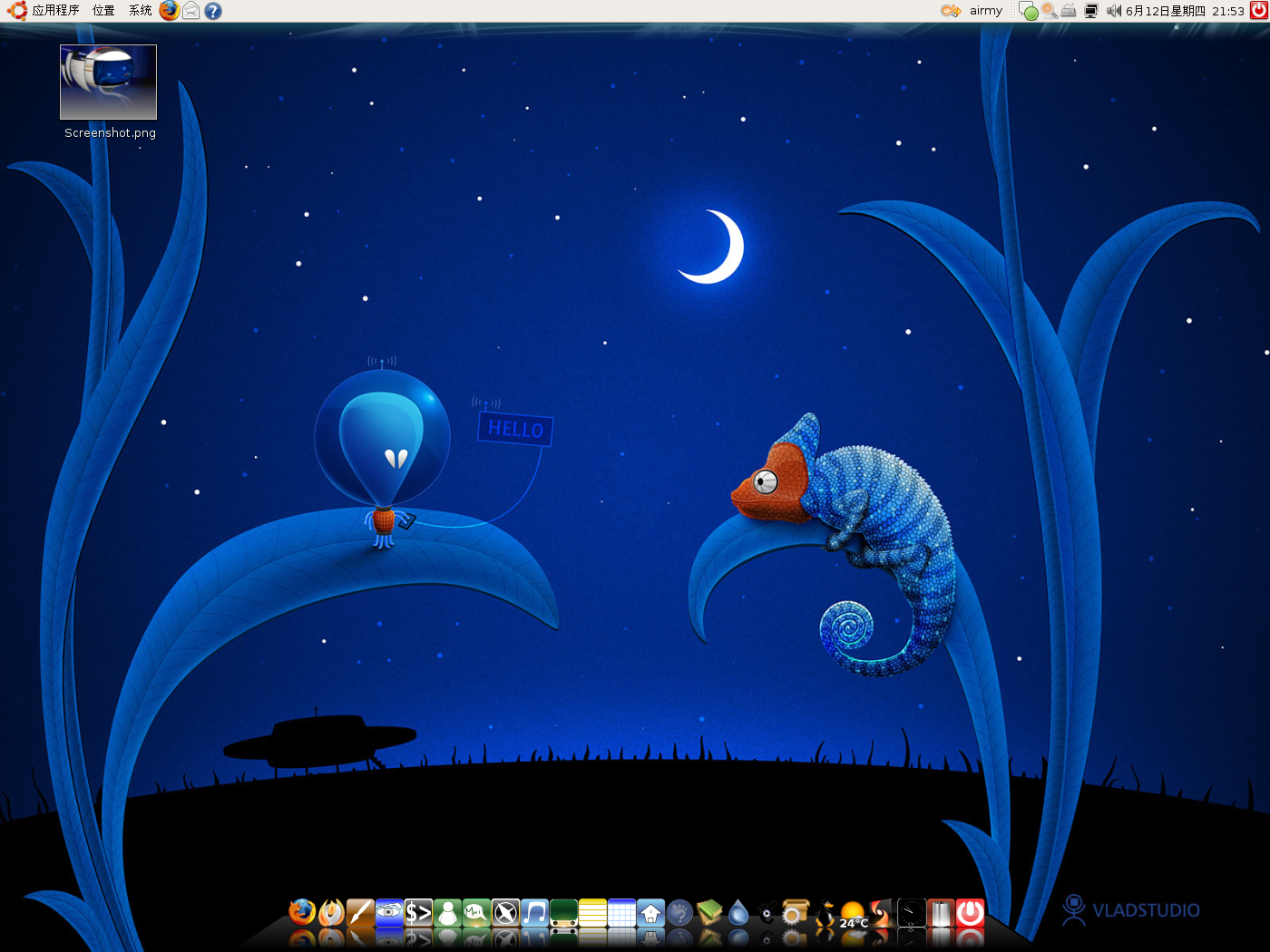Open the 位置 (Places) menu

103,11
